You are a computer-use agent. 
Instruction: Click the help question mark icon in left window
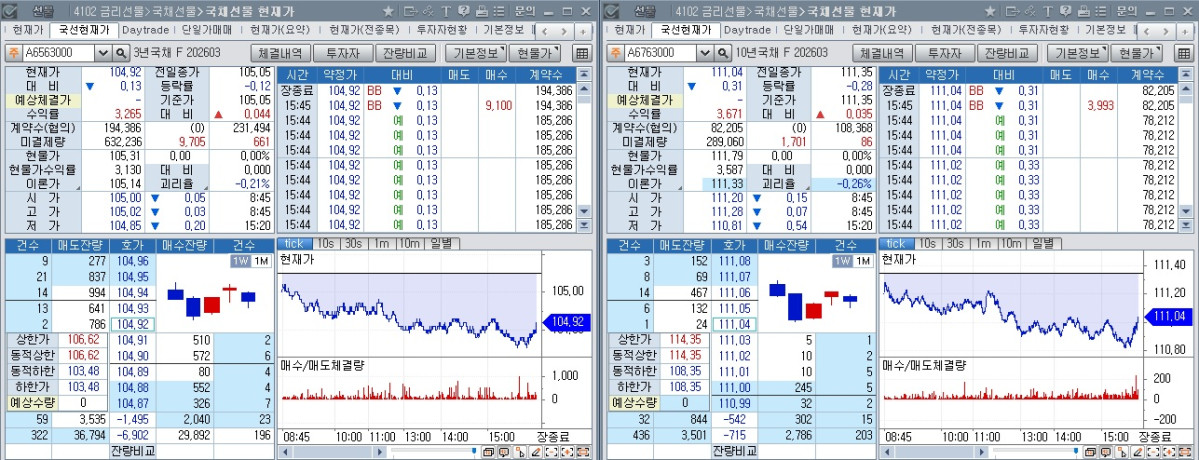click(464, 10)
